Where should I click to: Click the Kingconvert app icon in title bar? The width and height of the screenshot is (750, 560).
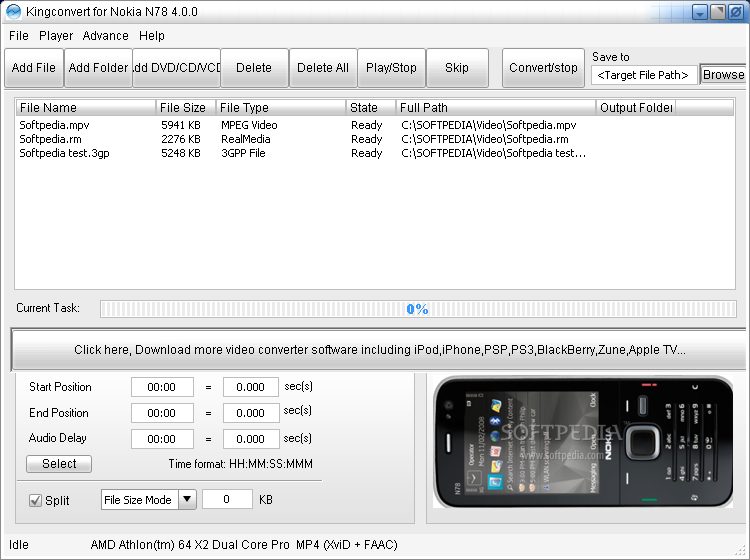pyautogui.click(x=13, y=11)
